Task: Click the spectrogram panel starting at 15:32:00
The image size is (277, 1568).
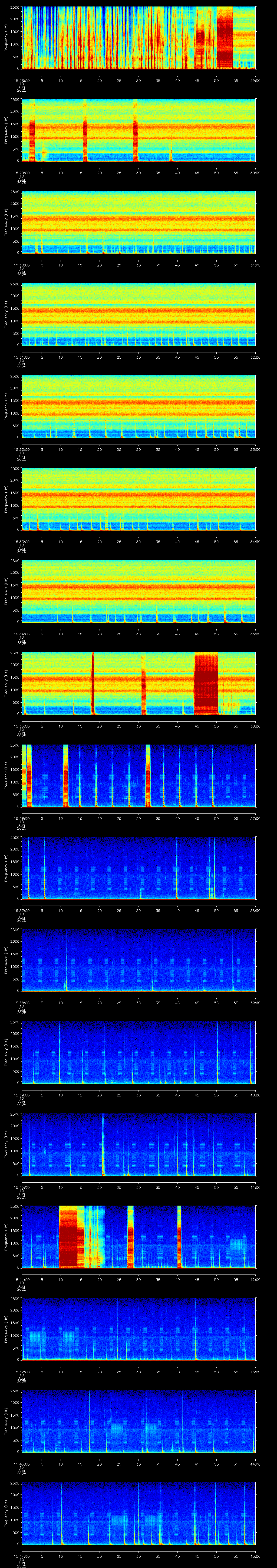Action: coord(139,407)
